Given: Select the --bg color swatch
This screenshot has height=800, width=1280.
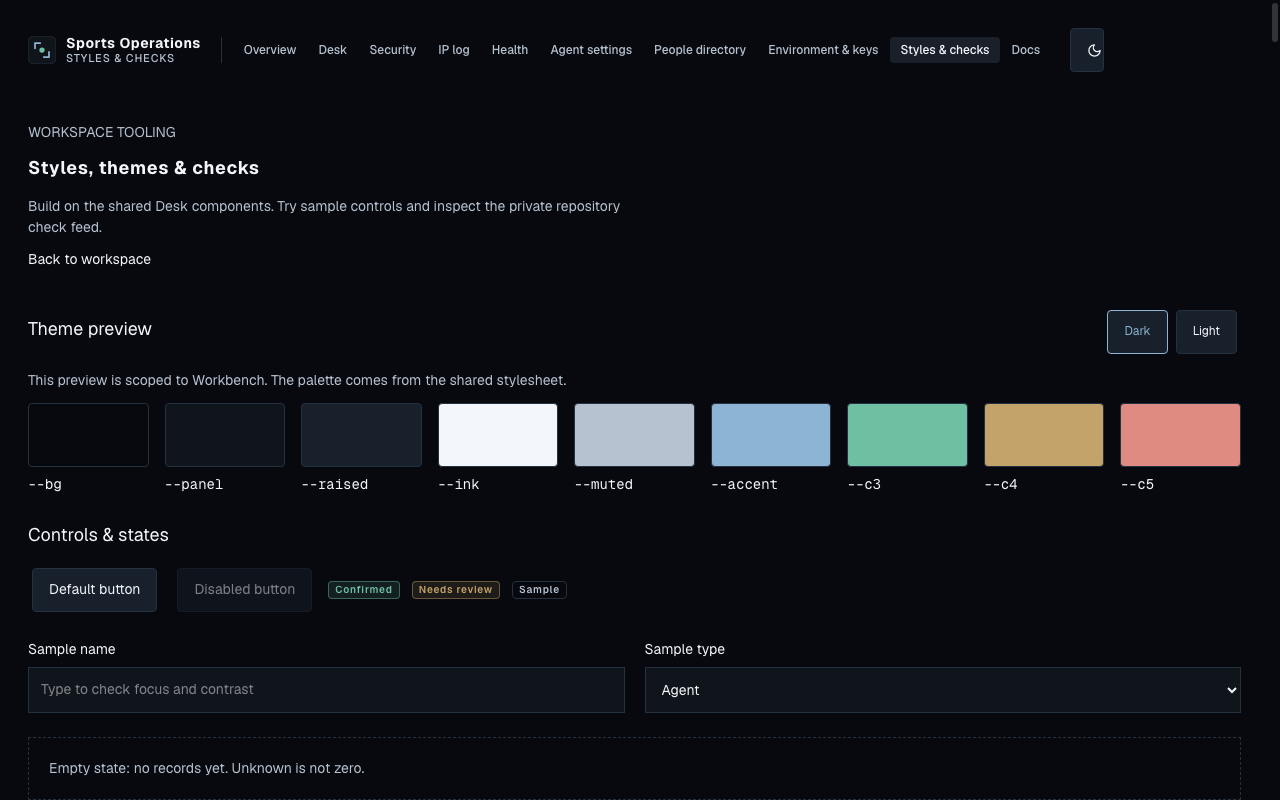Looking at the screenshot, I should 88,435.
